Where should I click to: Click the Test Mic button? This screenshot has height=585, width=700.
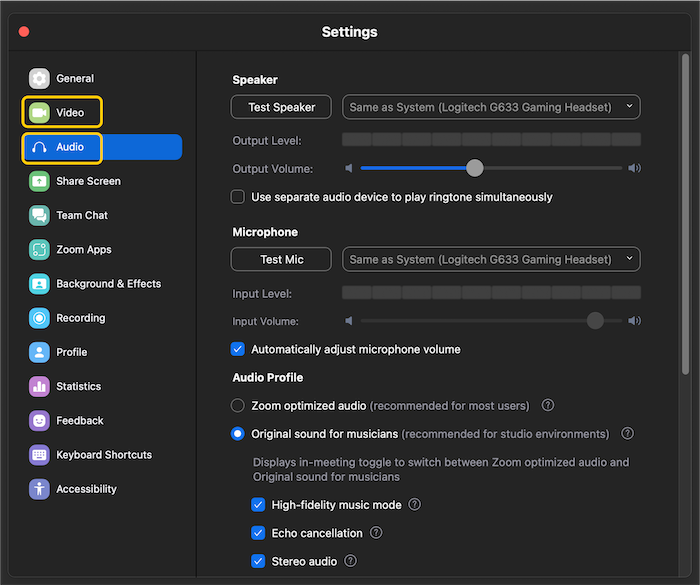[281, 259]
